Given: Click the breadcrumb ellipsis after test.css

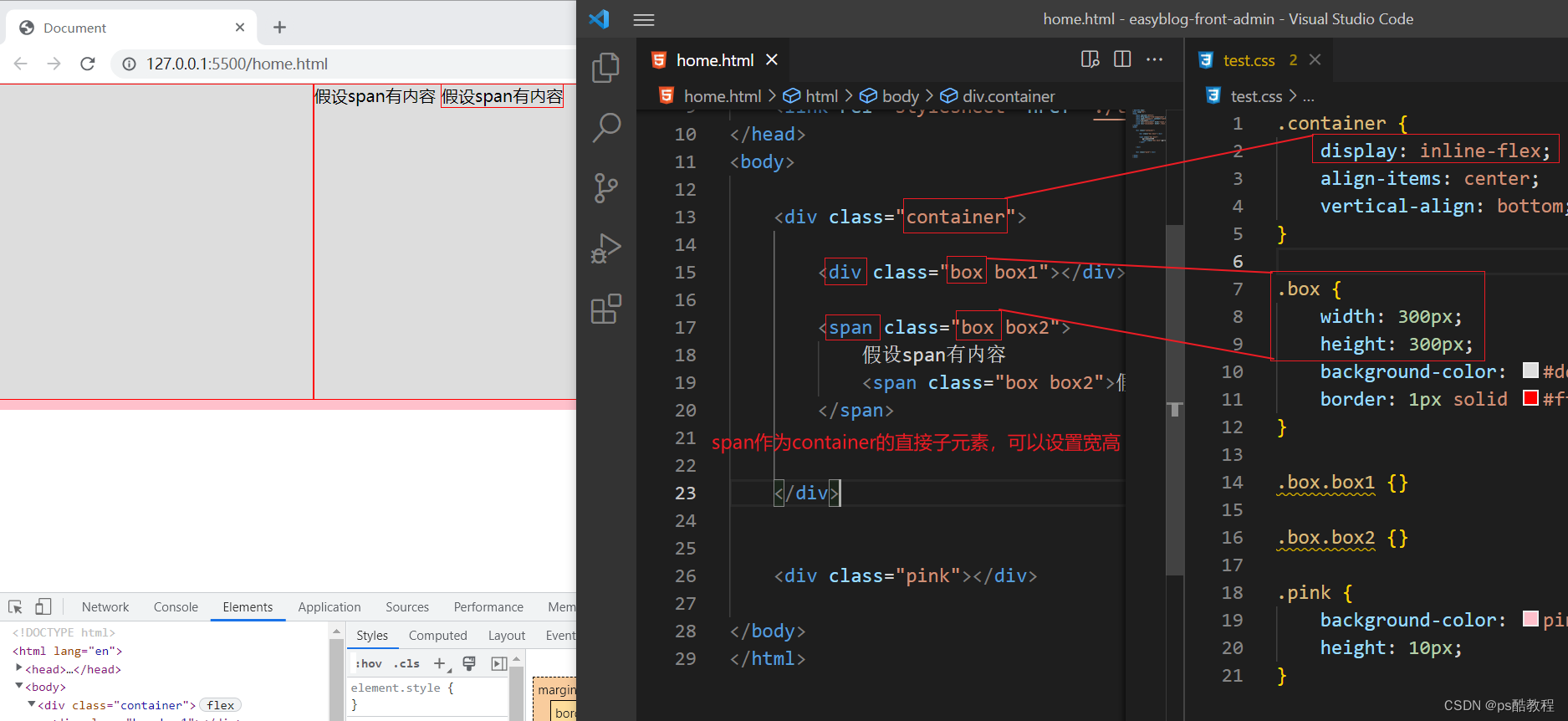Looking at the screenshot, I should (1309, 97).
